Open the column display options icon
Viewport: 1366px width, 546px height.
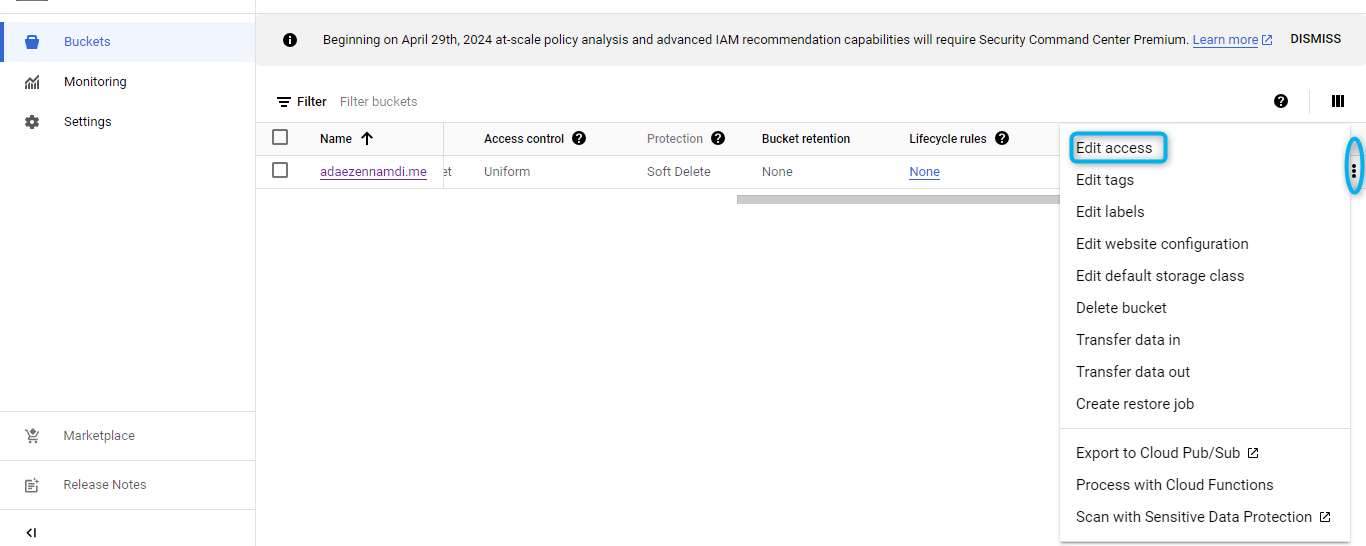pyautogui.click(x=1338, y=101)
